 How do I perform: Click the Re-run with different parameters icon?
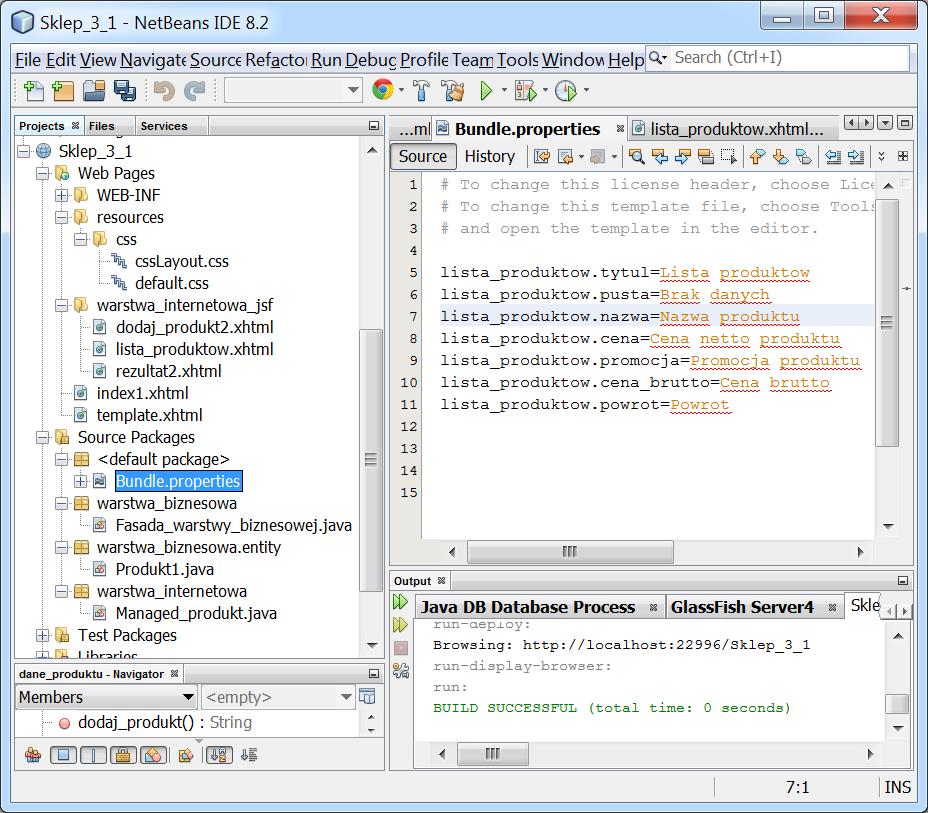400,625
